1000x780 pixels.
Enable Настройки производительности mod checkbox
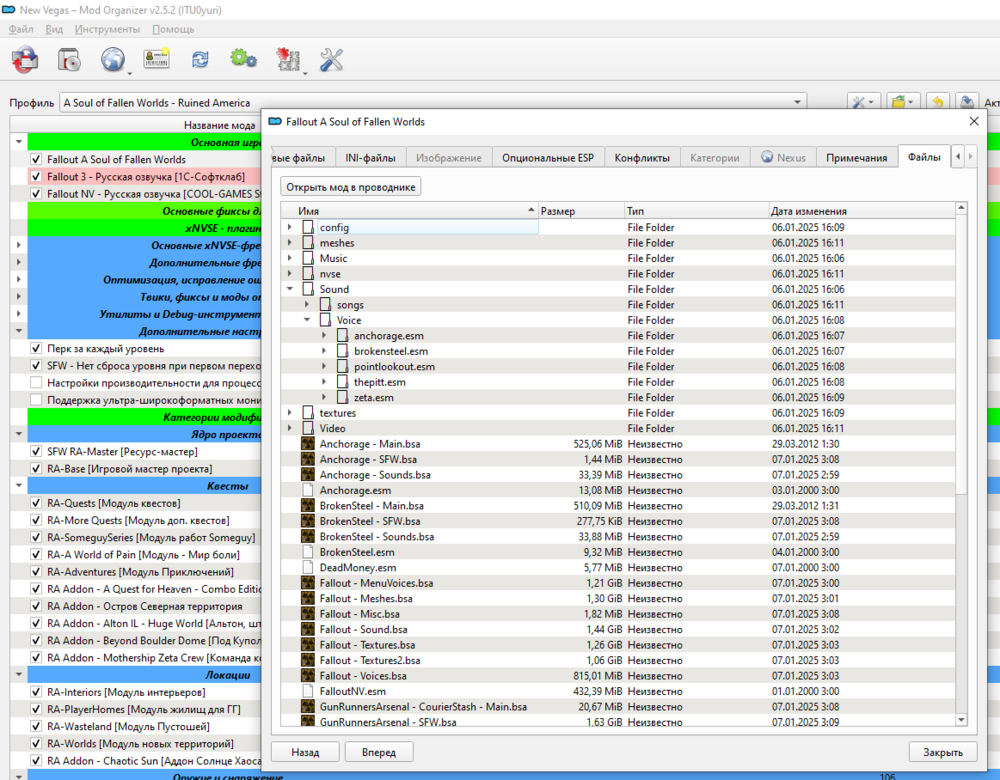36,383
